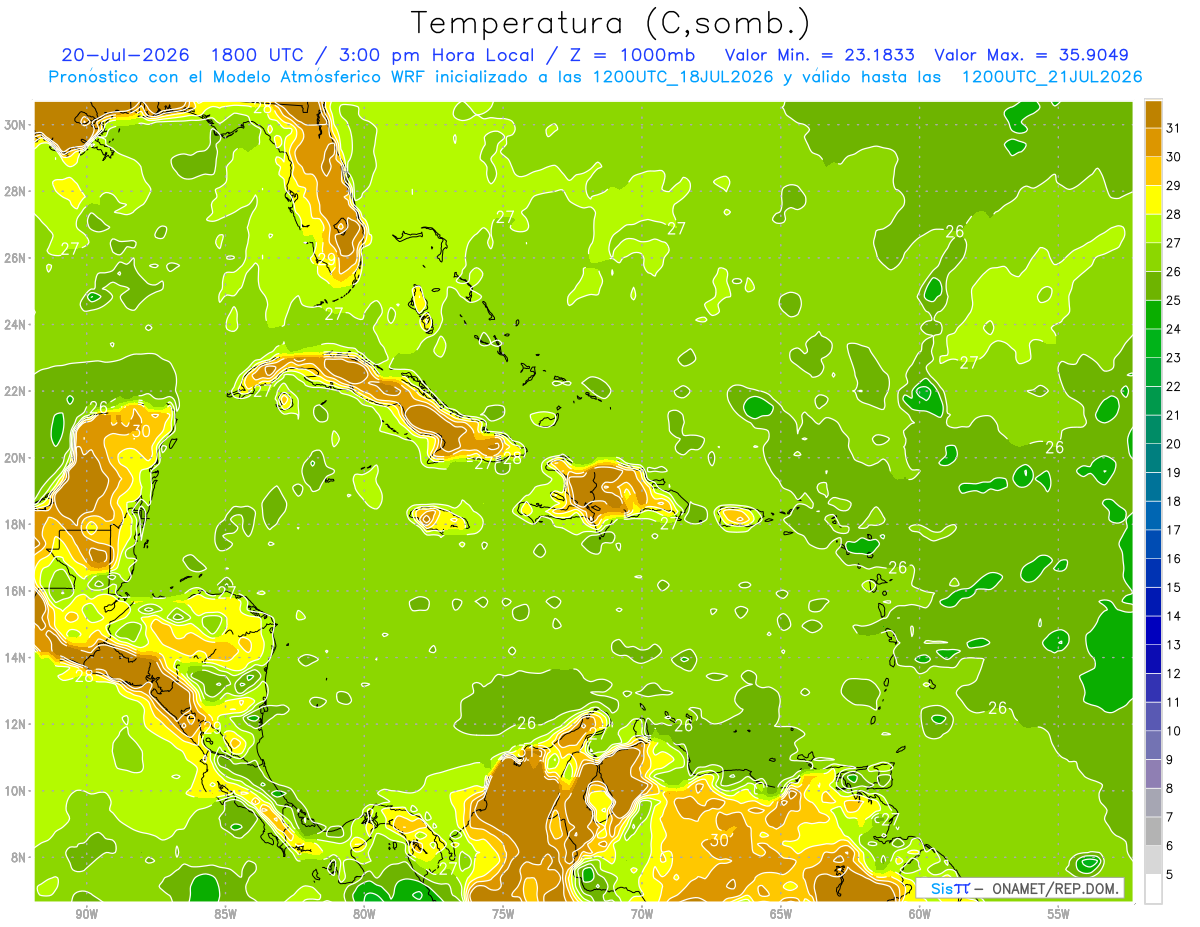The image size is (1200, 927).
Task: Click the '24N' latitude axis label
Action: tap(16, 324)
